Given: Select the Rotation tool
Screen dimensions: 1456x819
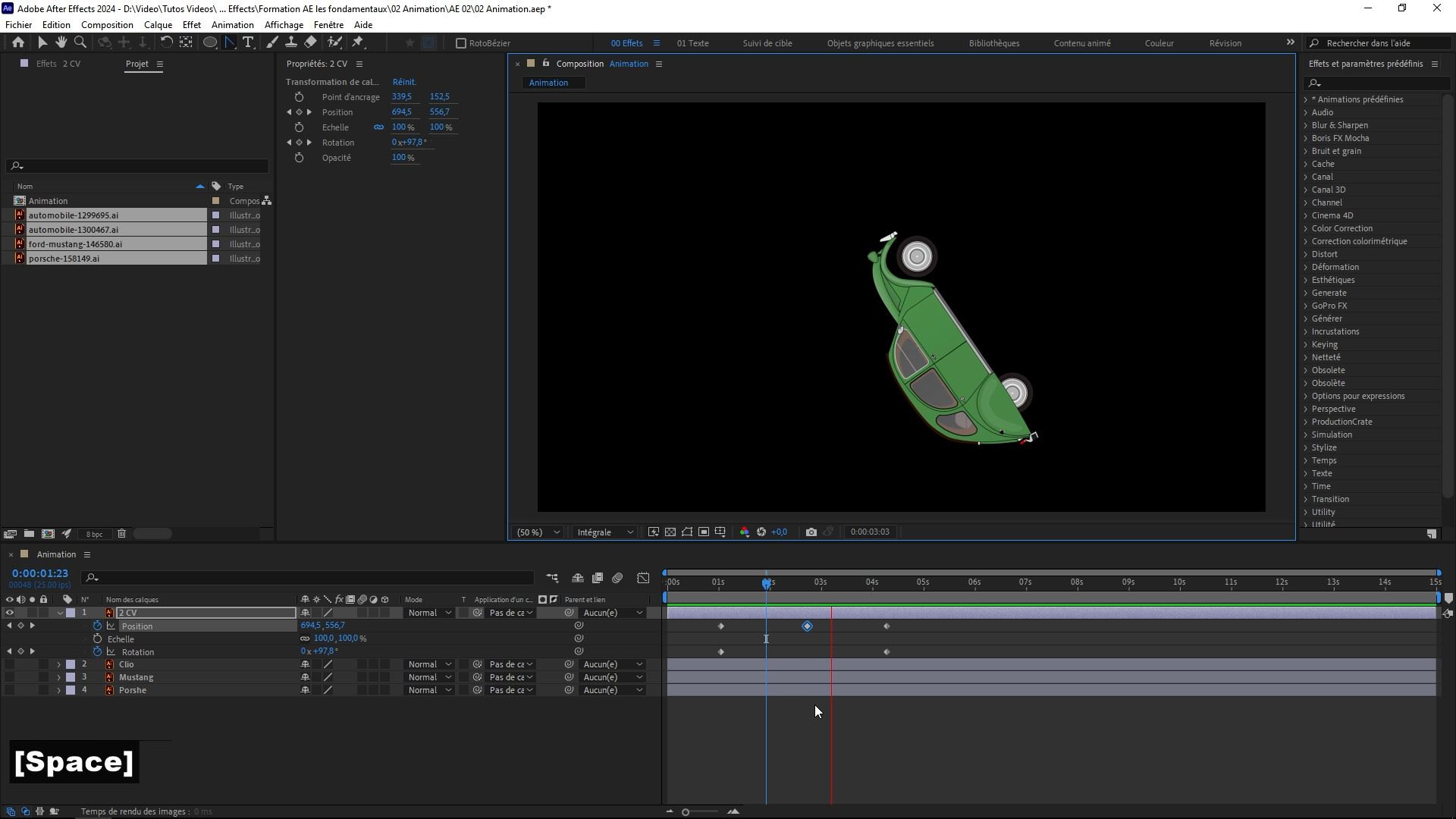Looking at the screenshot, I should pyautogui.click(x=166, y=42).
